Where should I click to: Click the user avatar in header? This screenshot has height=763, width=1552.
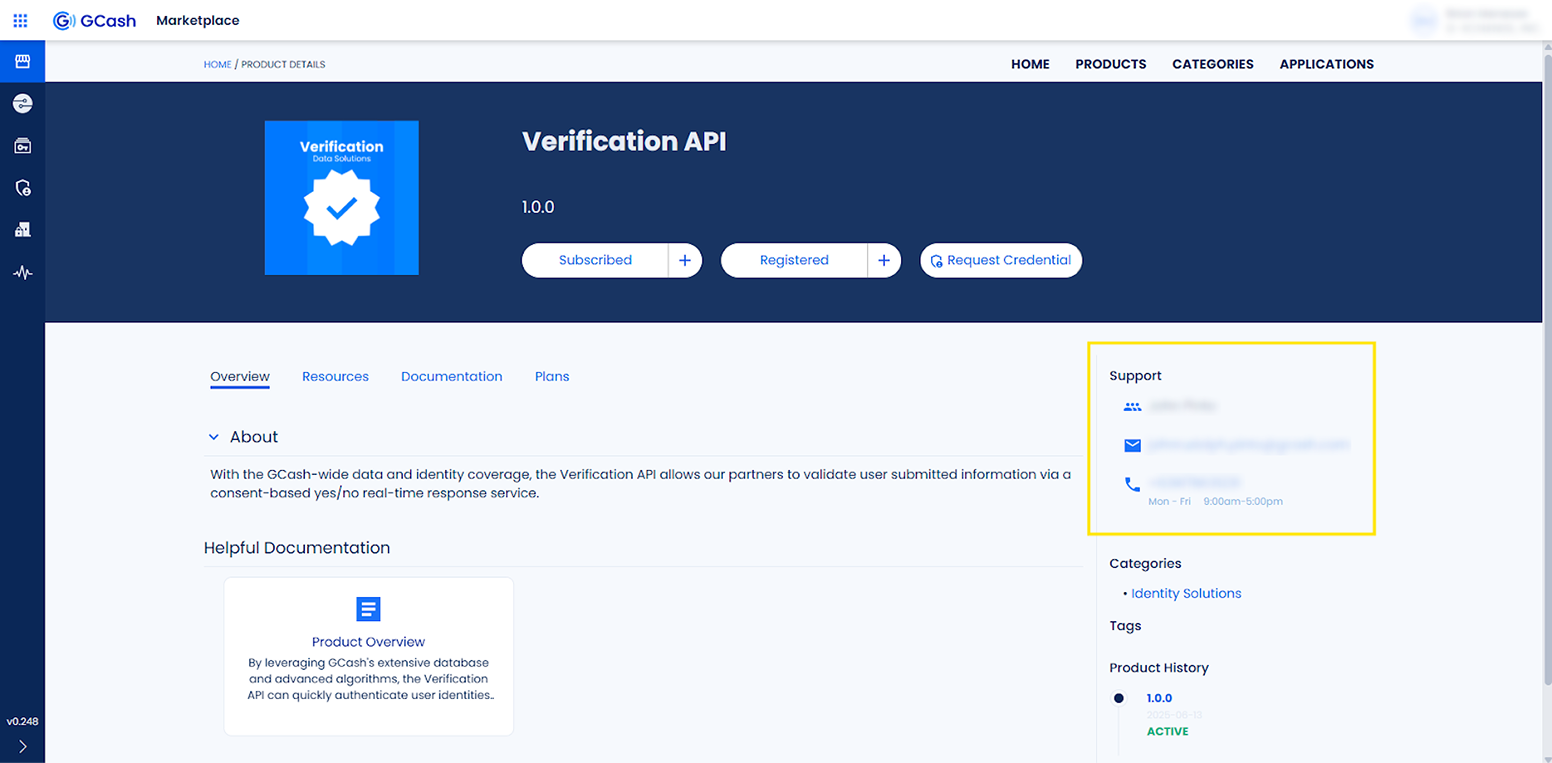tap(1424, 21)
